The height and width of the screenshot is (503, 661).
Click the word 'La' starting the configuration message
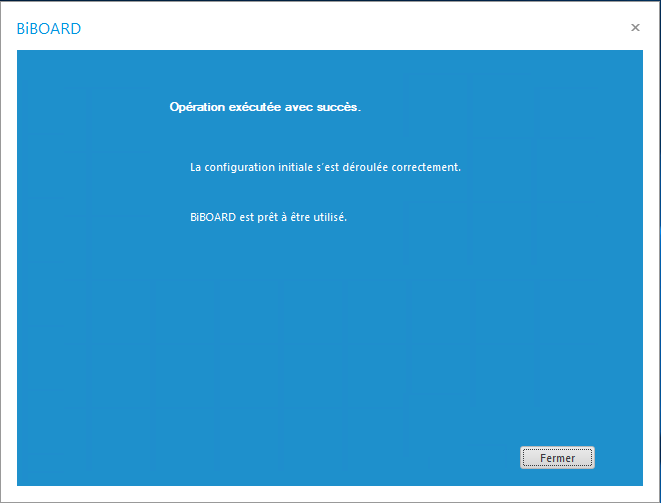pos(196,167)
